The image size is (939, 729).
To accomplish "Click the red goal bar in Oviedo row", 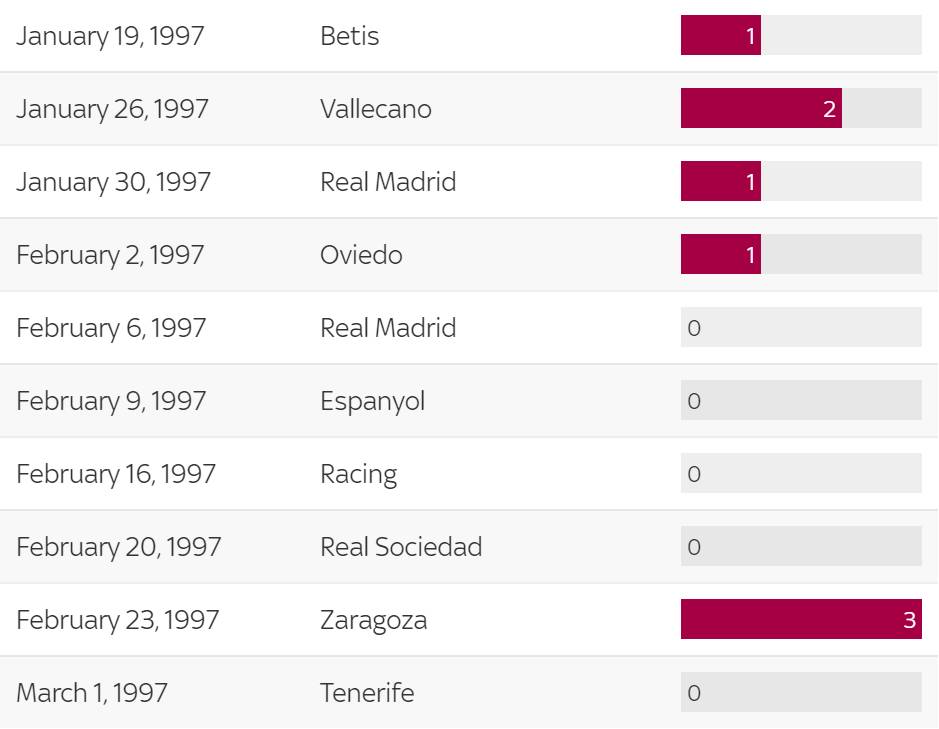I will tap(720, 254).
